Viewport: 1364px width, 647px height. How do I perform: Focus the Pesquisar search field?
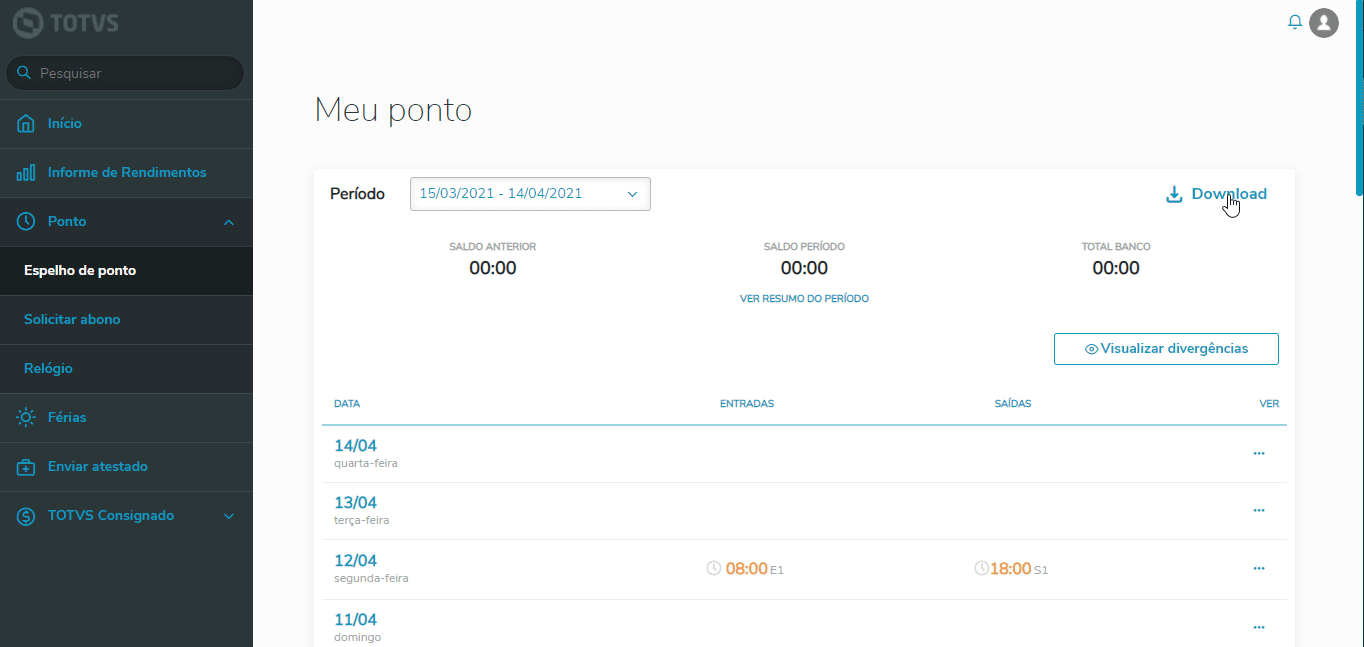tap(125, 73)
